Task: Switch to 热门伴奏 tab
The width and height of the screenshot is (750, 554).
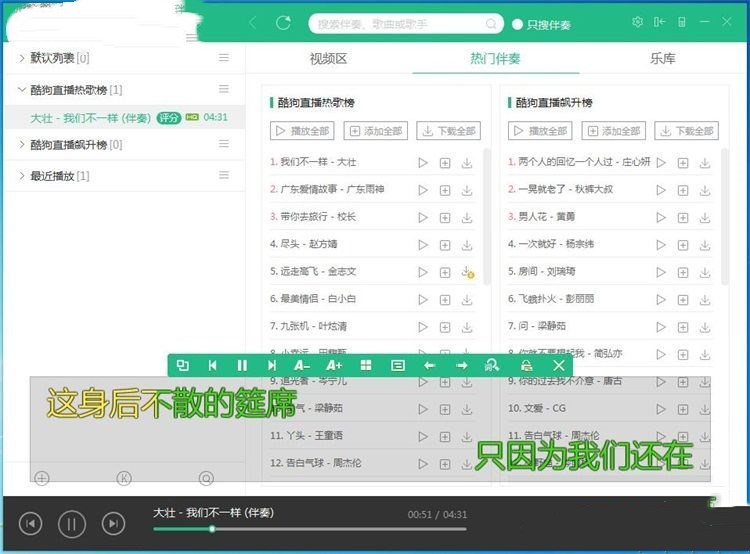Action: pos(495,59)
